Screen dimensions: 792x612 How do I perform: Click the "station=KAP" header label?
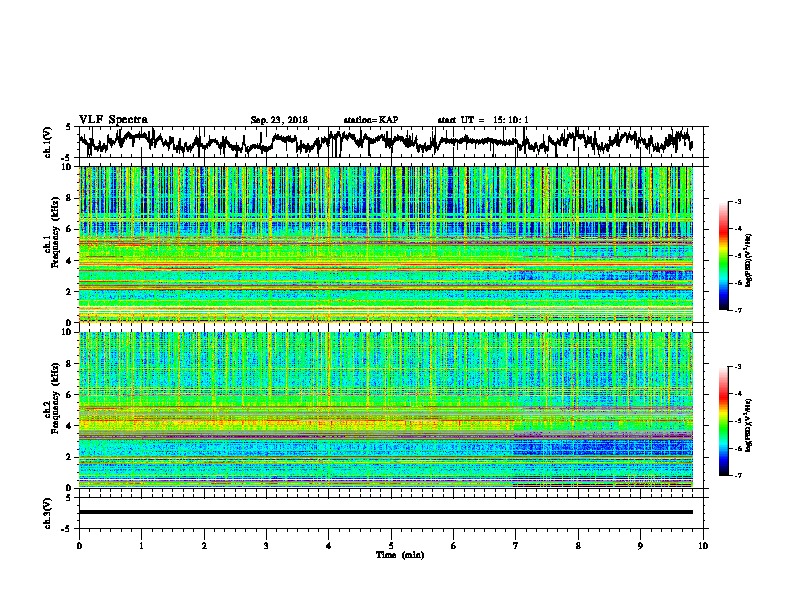click(x=371, y=120)
